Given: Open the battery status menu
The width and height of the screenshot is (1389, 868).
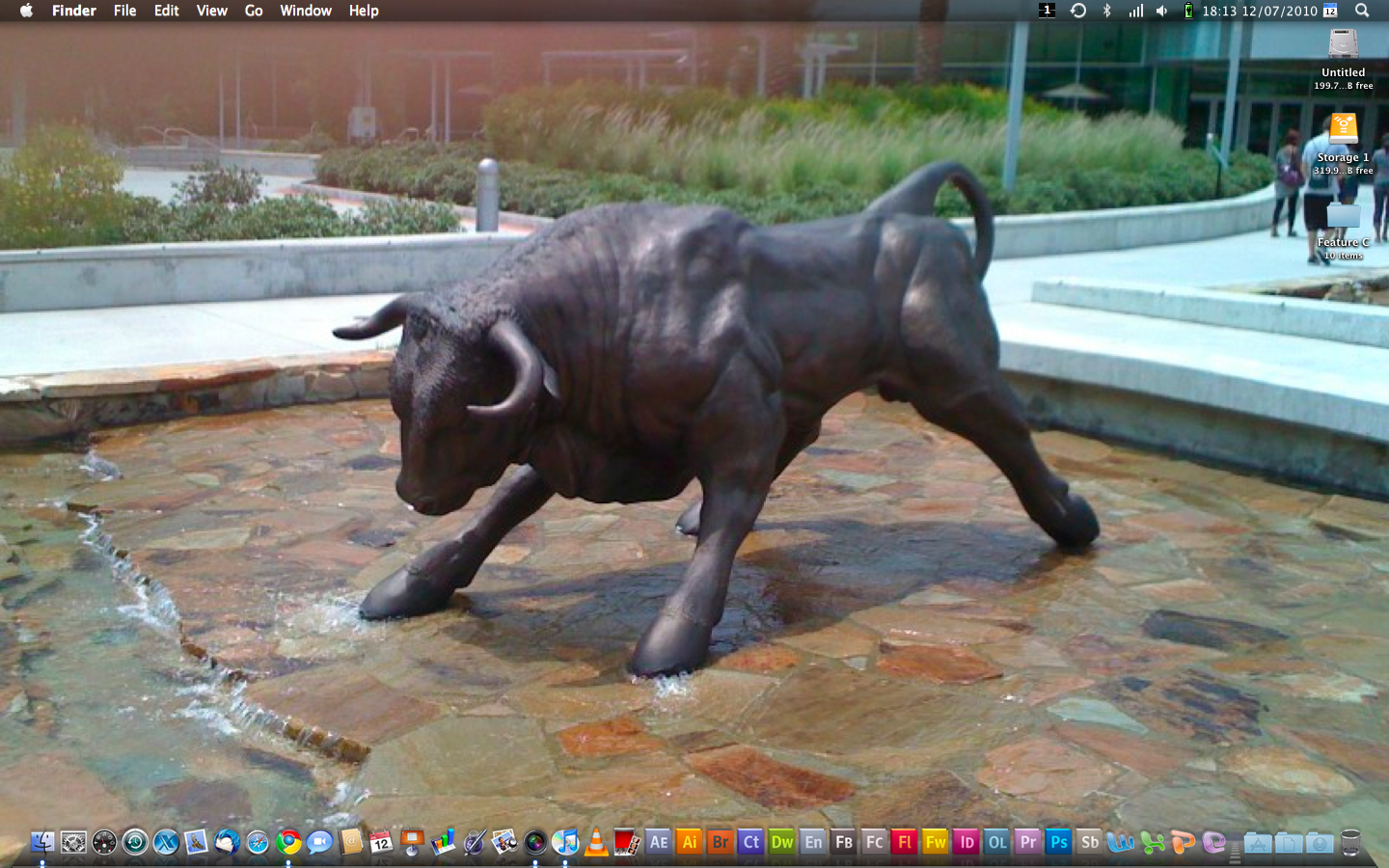Looking at the screenshot, I should pos(1188,11).
